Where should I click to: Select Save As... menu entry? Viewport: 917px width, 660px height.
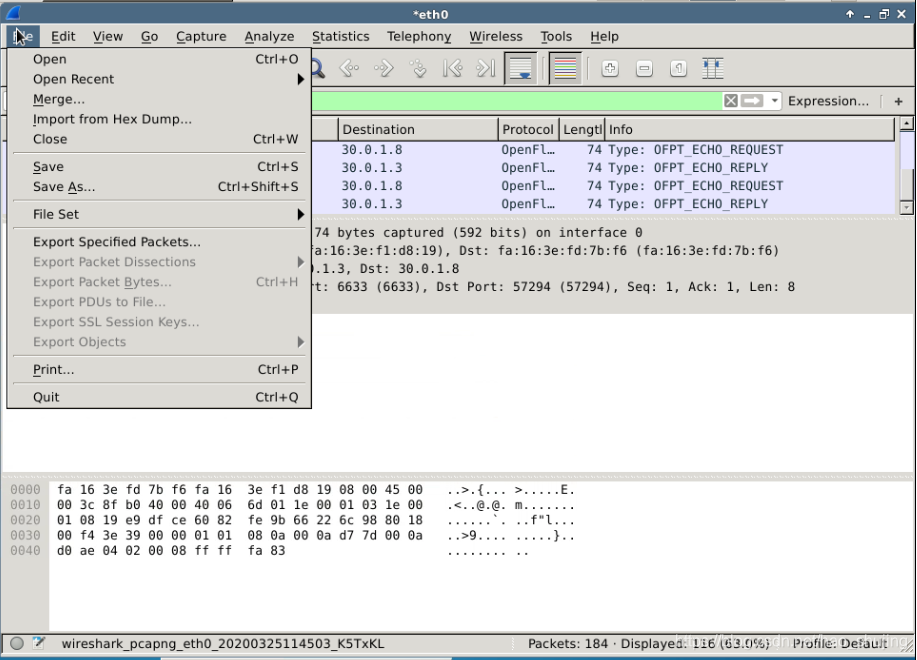click(159, 186)
